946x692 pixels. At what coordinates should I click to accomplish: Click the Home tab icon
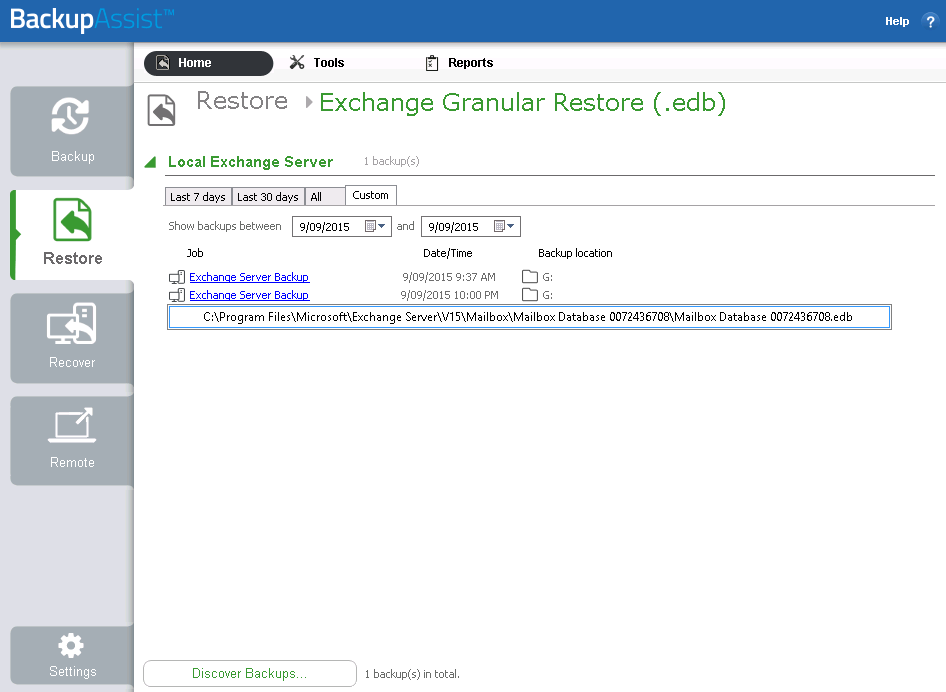163,63
